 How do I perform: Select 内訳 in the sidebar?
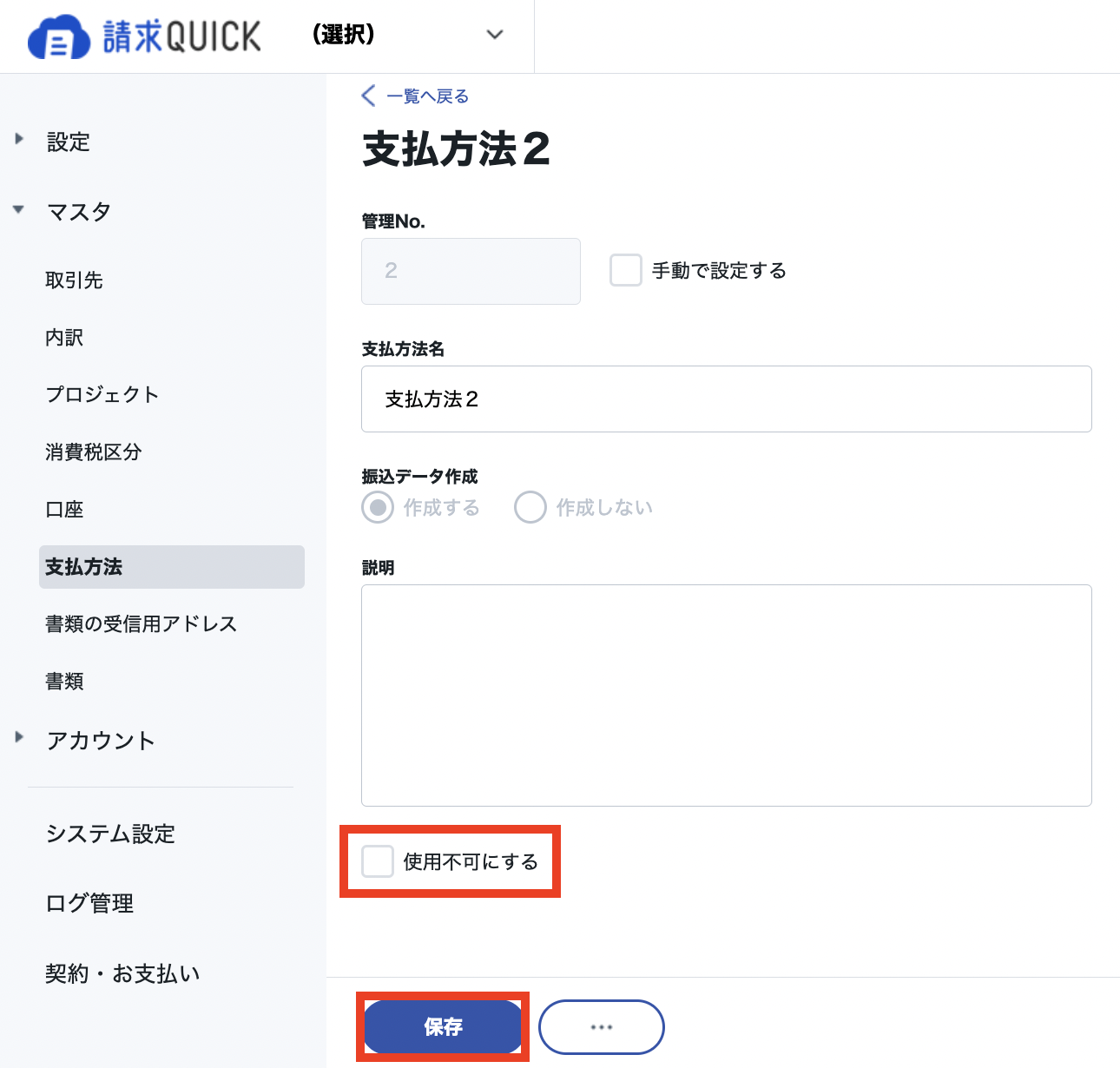(x=64, y=338)
